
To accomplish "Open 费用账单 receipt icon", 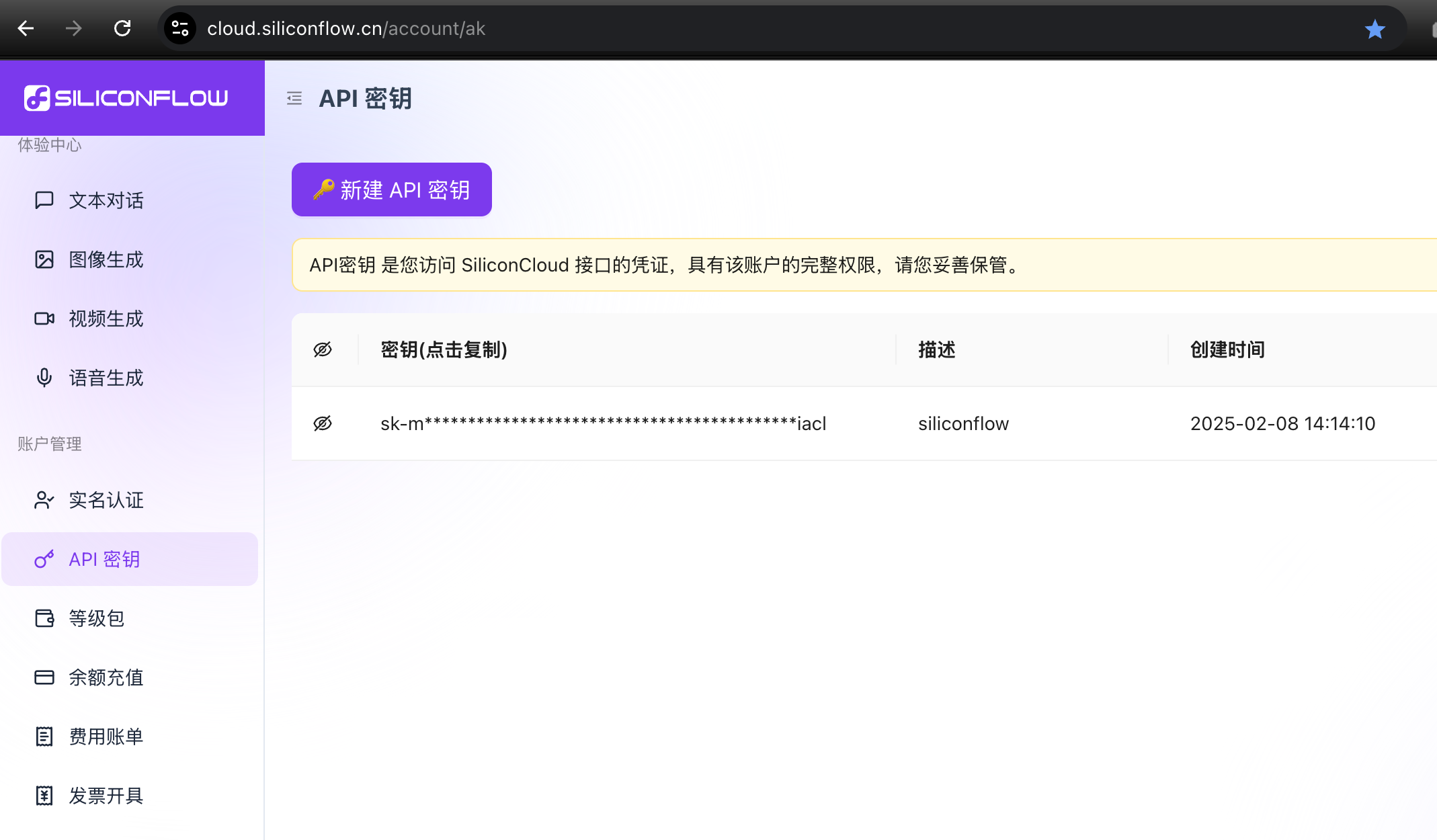I will [44, 737].
